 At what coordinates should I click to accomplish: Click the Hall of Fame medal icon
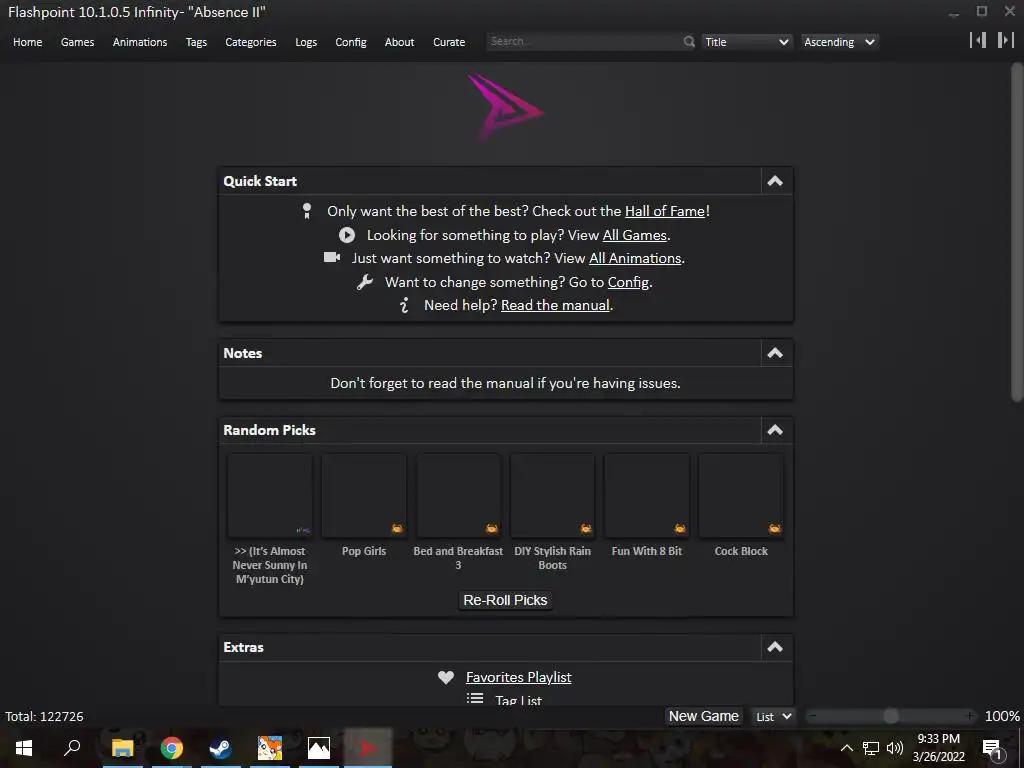(x=307, y=211)
